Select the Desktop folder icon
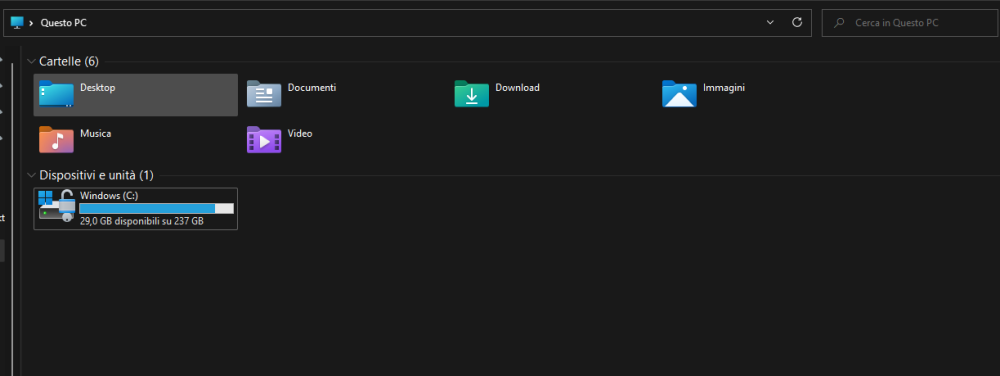The width and height of the screenshot is (1000, 376). coord(56,94)
